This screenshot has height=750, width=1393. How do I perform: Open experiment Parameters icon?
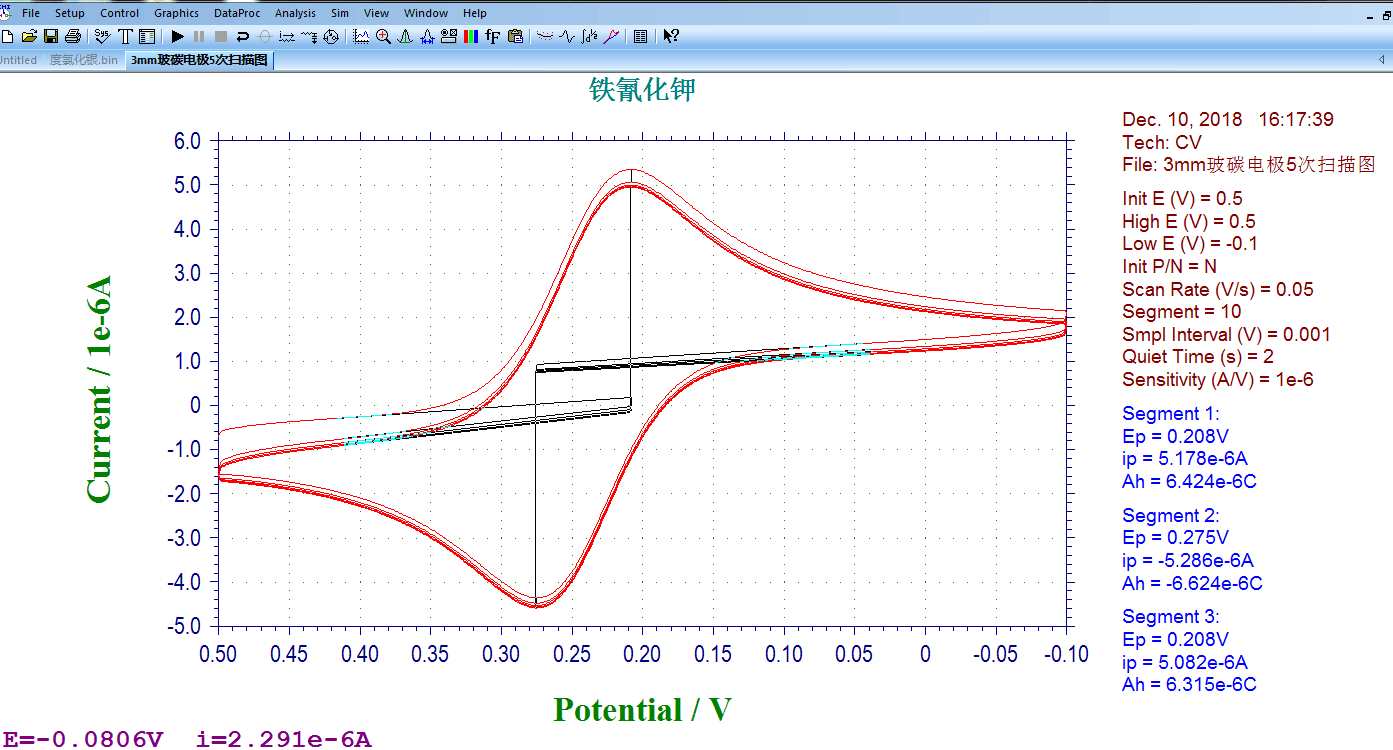coord(146,36)
